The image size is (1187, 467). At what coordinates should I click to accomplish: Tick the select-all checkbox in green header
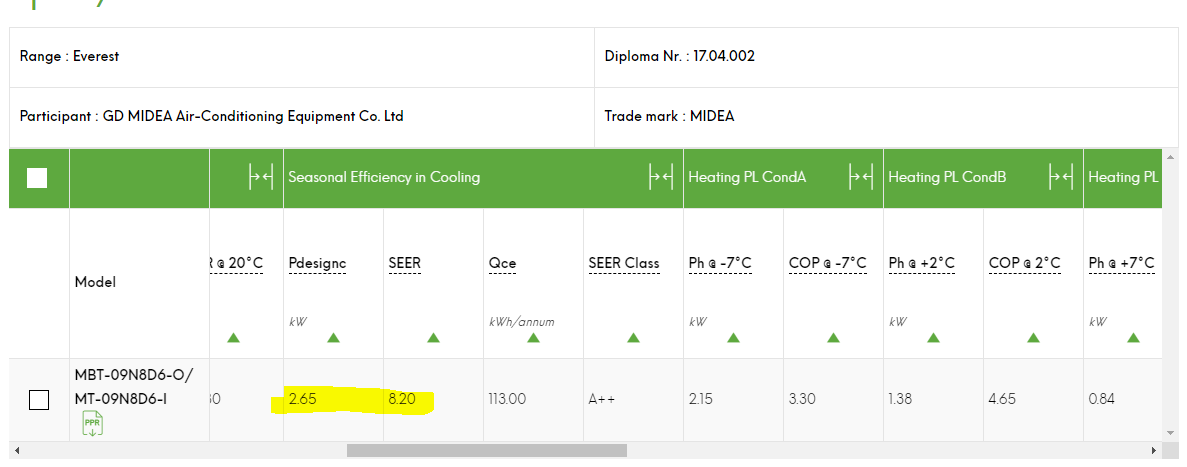37,178
